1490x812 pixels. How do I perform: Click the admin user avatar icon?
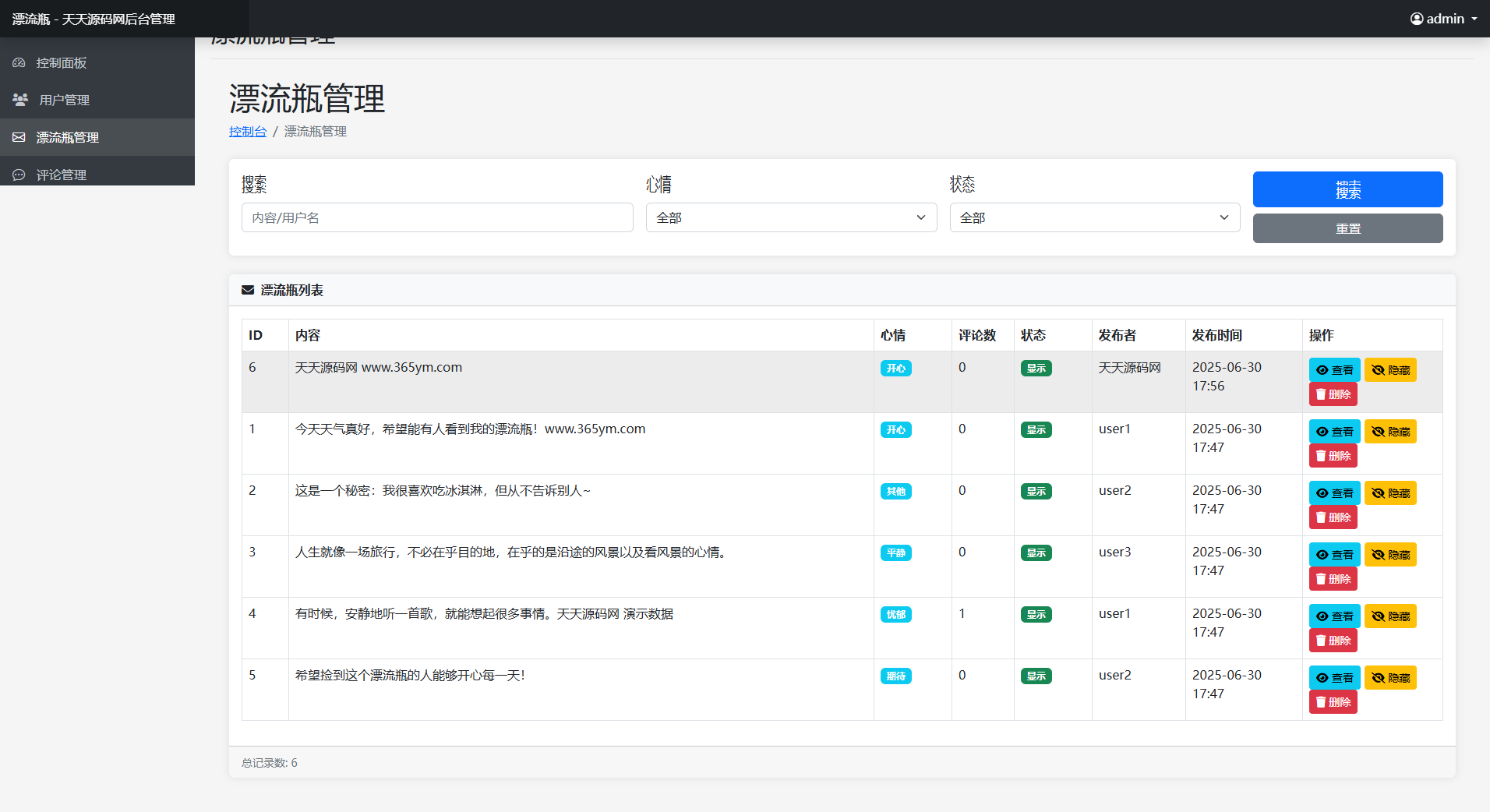click(x=1417, y=19)
